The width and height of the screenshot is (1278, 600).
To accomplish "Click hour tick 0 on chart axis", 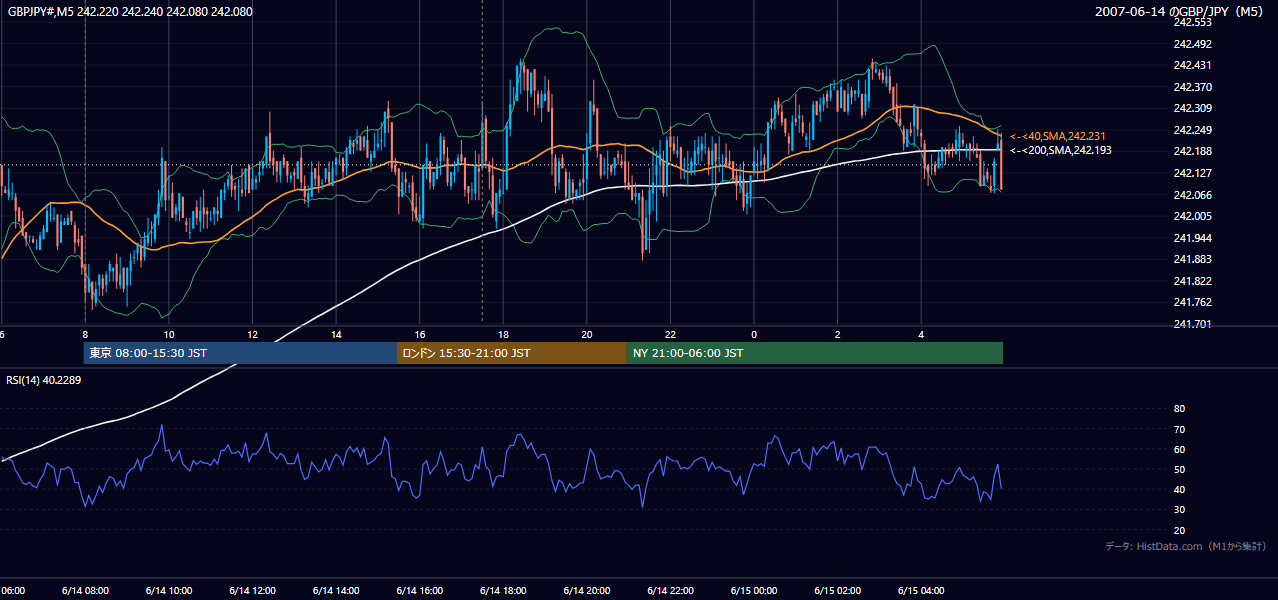I will pos(753,335).
